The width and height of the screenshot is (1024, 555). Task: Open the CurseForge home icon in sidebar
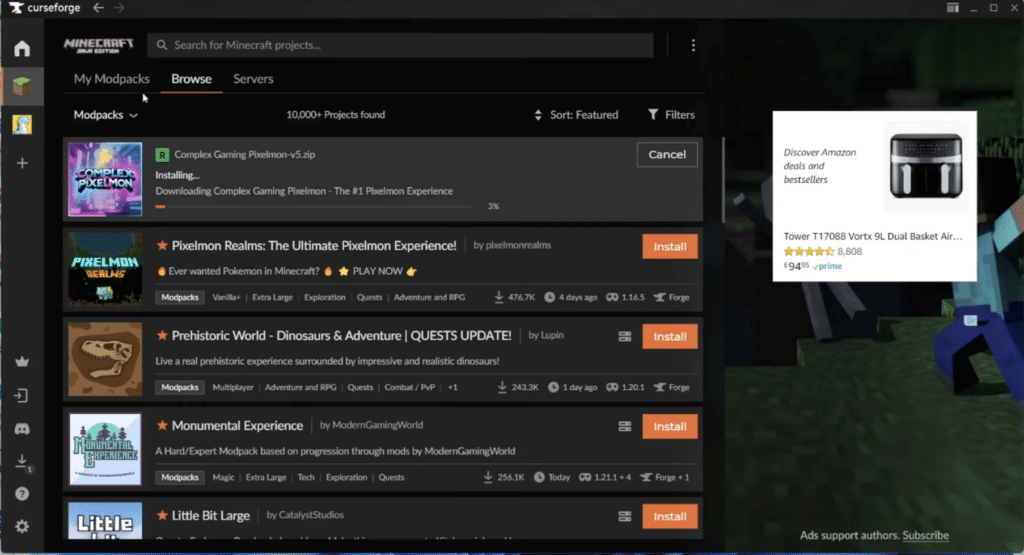[22, 48]
